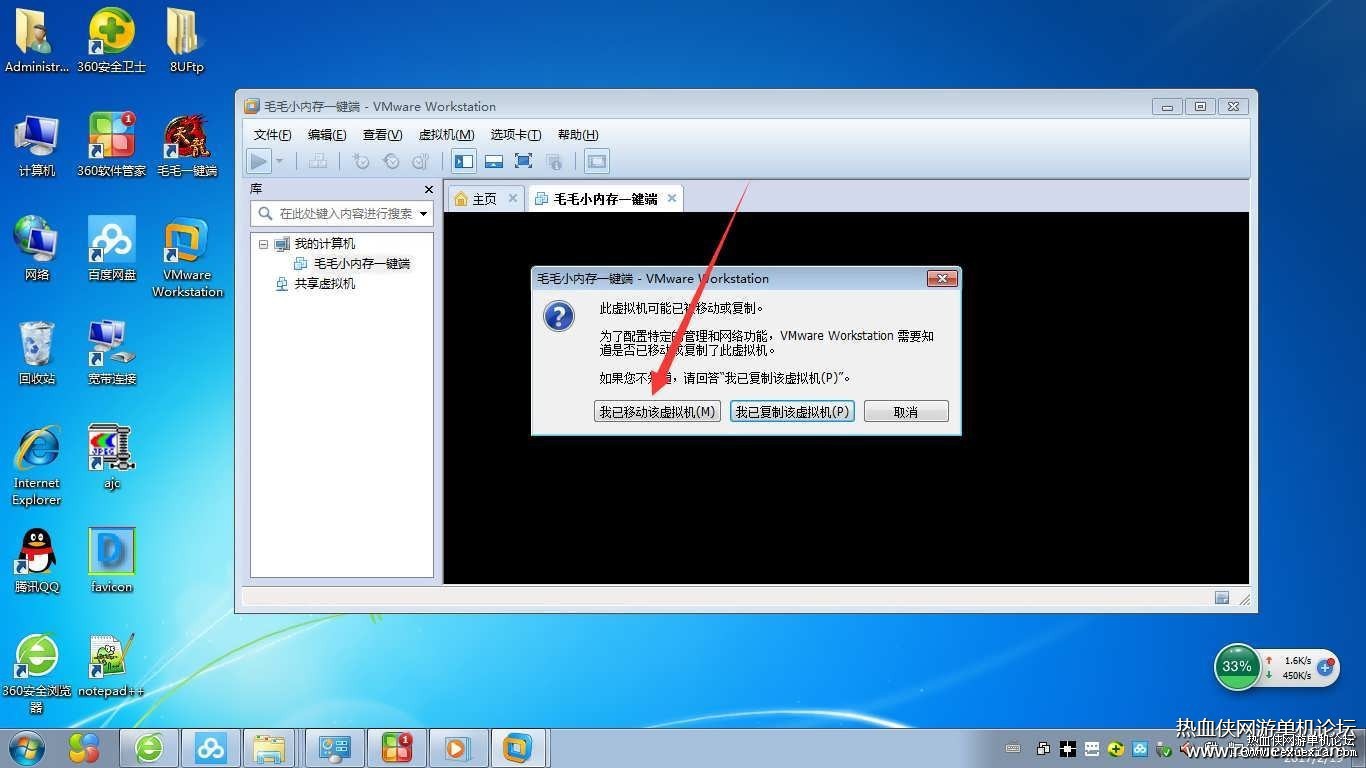Screen dimensions: 1366x768
Task: Open the VMware Workstation desktop shortcut
Action: pos(187,257)
